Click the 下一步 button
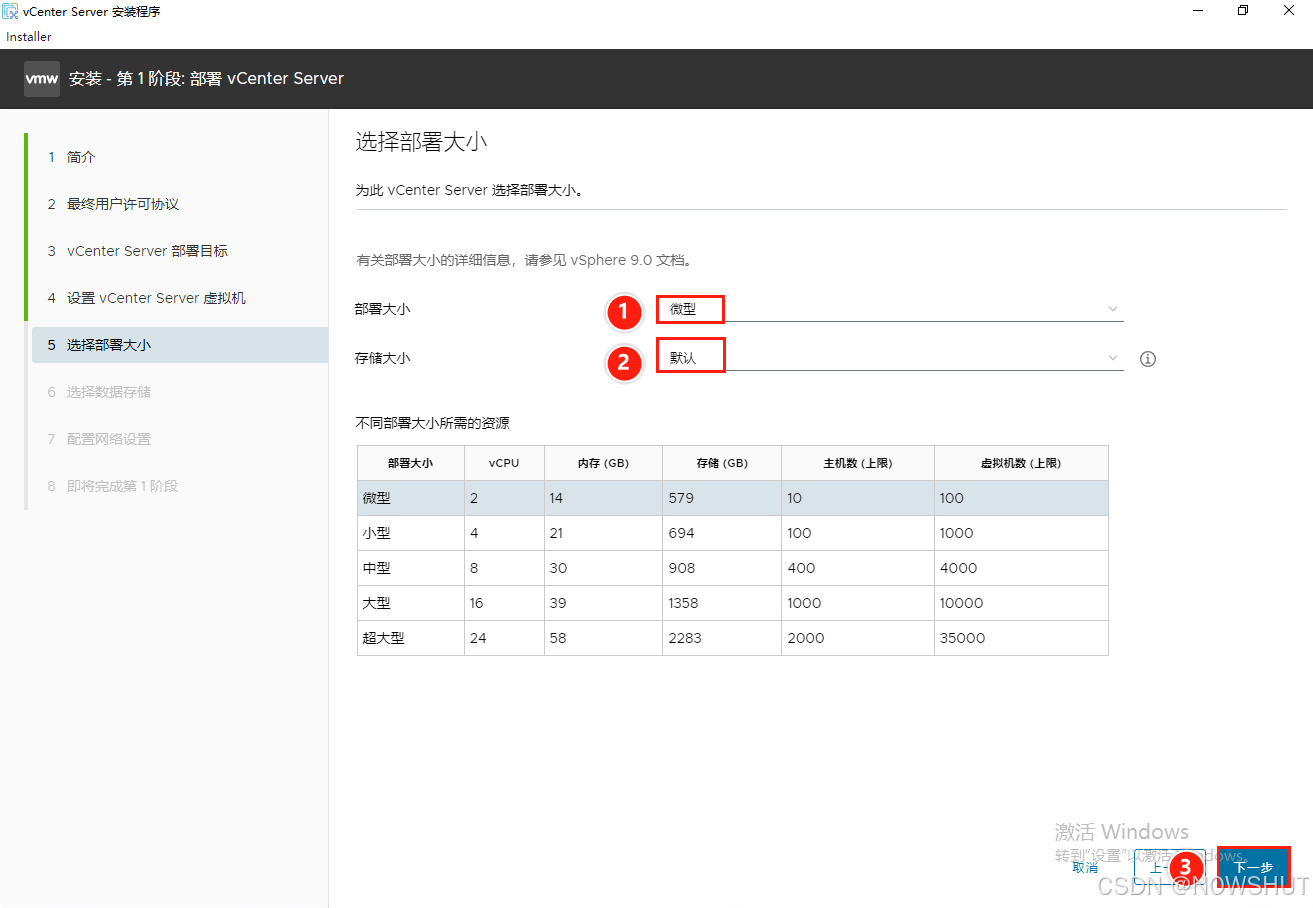1313x908 pixels. click(1253, 867)
